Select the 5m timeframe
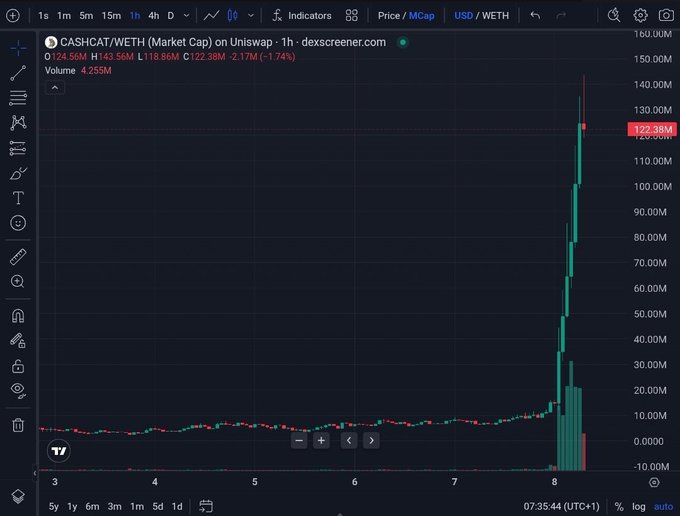Viewport: 680px width, 516px height. click(x=86, y=16)
